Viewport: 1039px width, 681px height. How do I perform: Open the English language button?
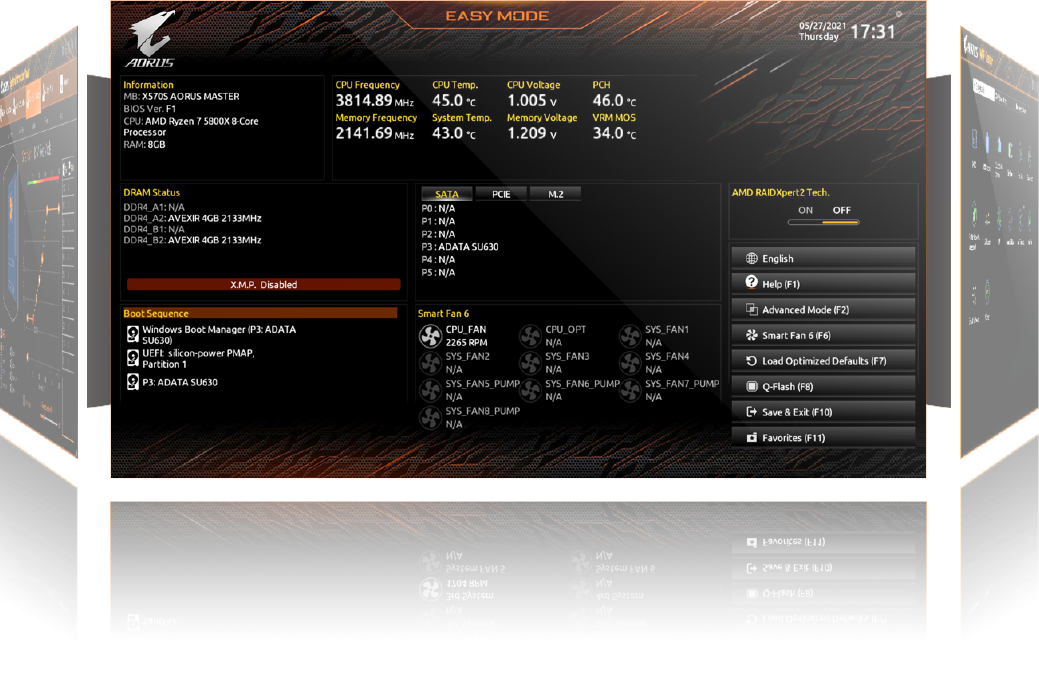tap(824, 258)
